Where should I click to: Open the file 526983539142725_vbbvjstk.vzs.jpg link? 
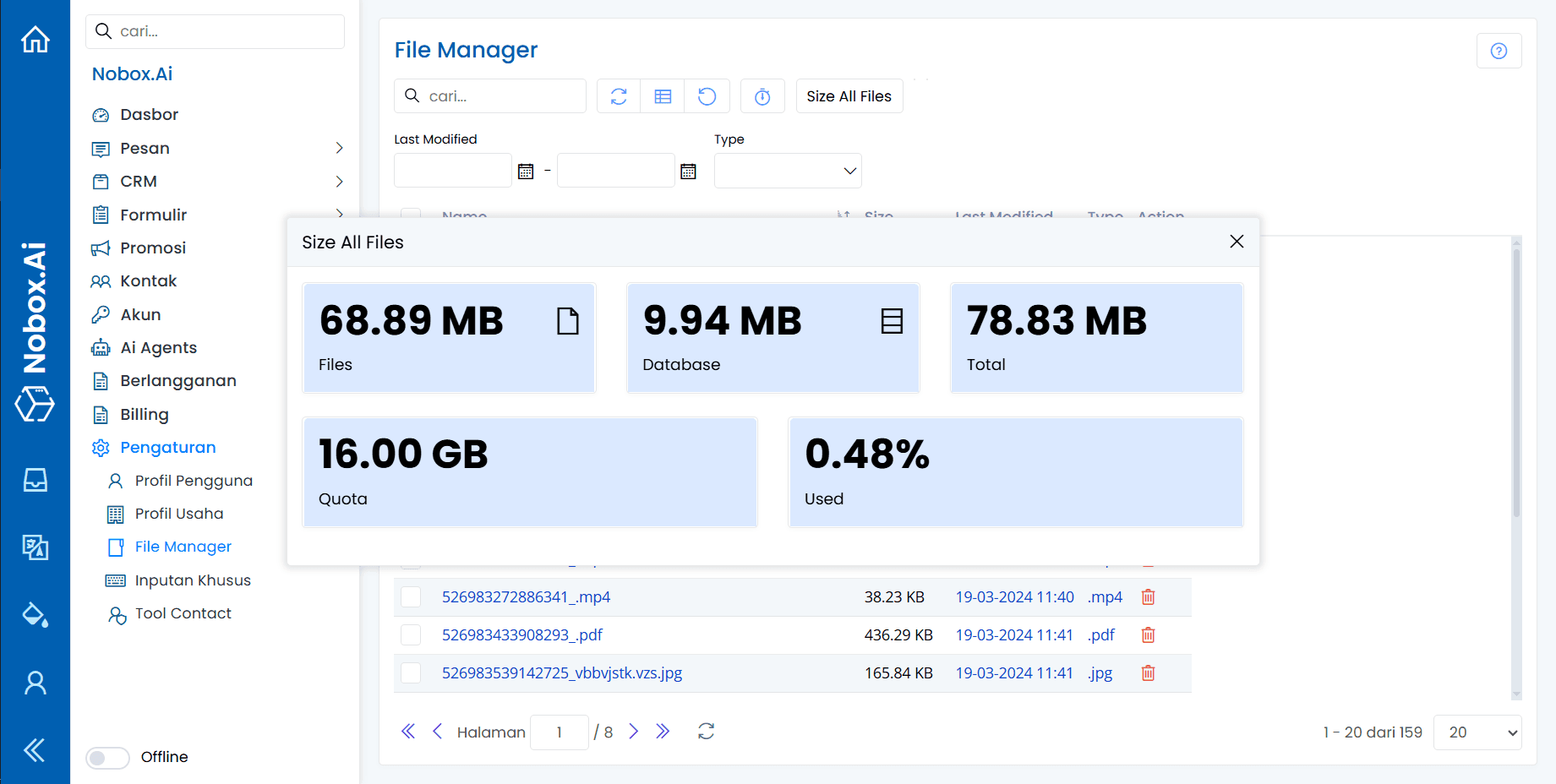[x=562, y=672]
